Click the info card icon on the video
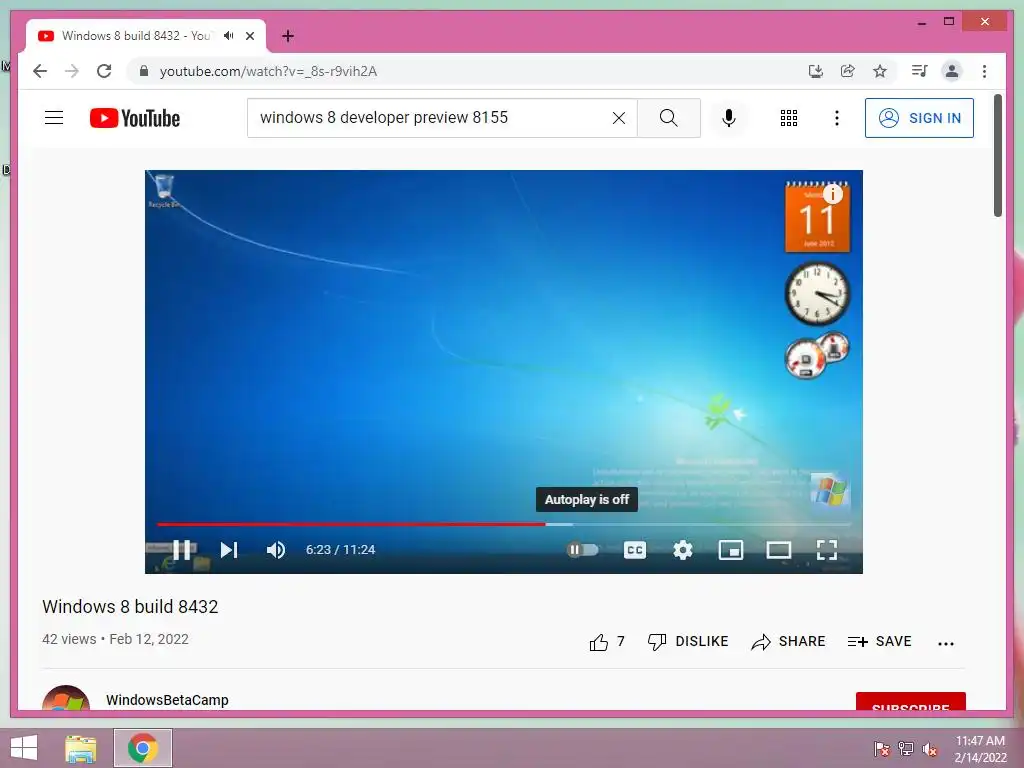This screenshot has height=768, width=1024. point(833,193)
